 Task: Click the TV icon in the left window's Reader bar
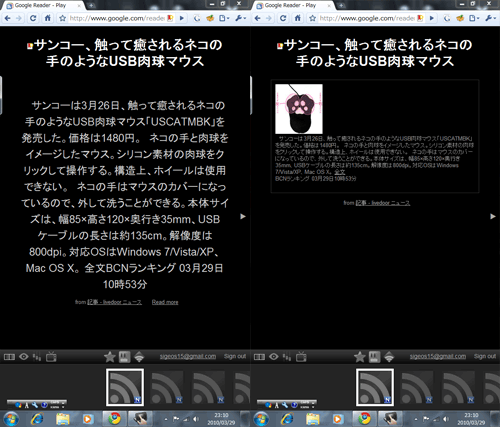point(51,357)
